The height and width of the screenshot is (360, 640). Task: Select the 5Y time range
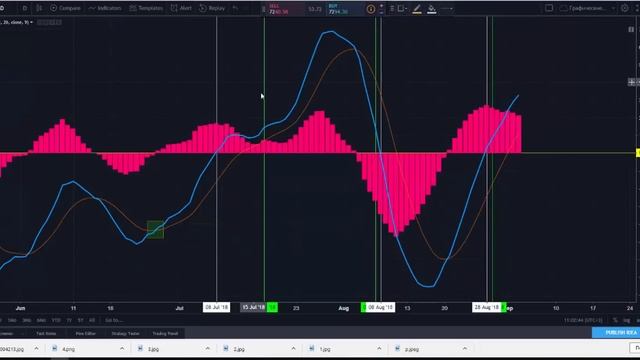pos(80,320)
